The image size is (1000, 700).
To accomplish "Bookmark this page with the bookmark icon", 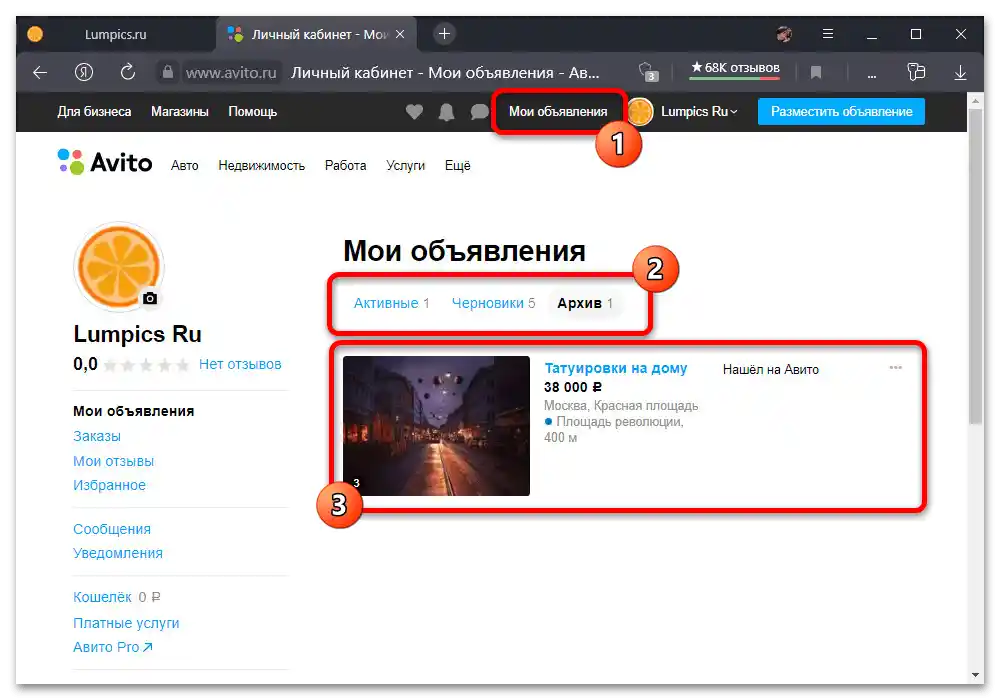I will 816,73.
